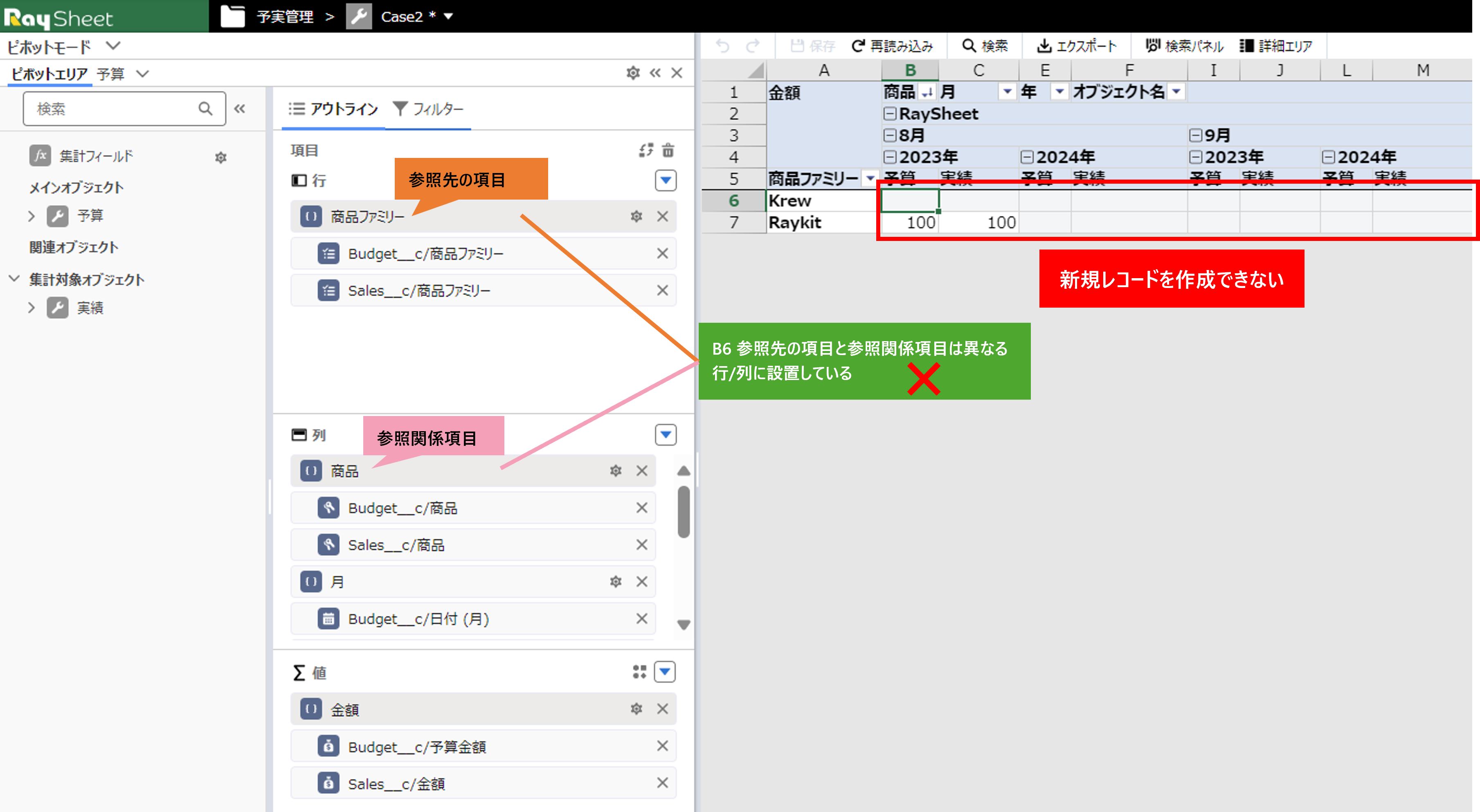
Task: Select cell C7 containing 100
Action: [978, 223]
